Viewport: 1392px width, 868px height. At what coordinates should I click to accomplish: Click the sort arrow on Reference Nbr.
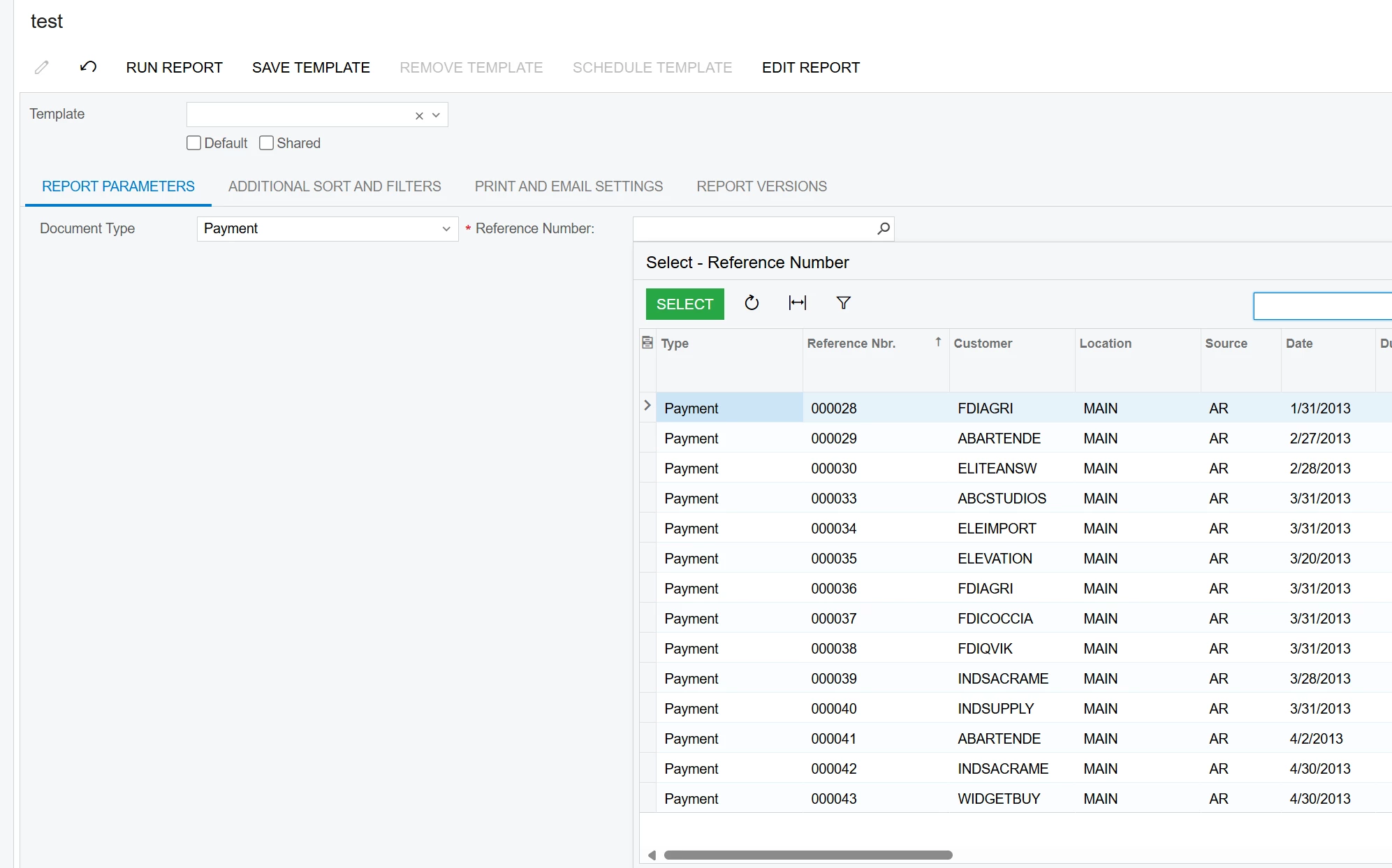[x=938, y=342]
